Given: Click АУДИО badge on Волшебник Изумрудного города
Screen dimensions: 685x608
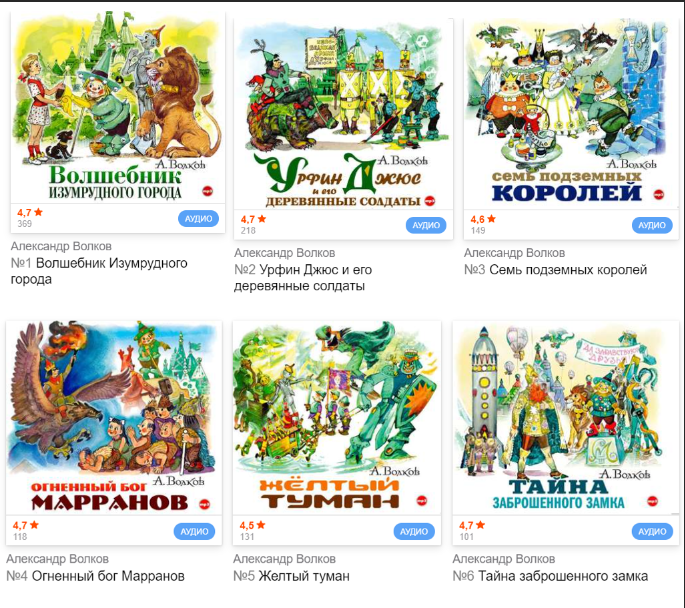Looking at the screenshot, I should (198, 219).
